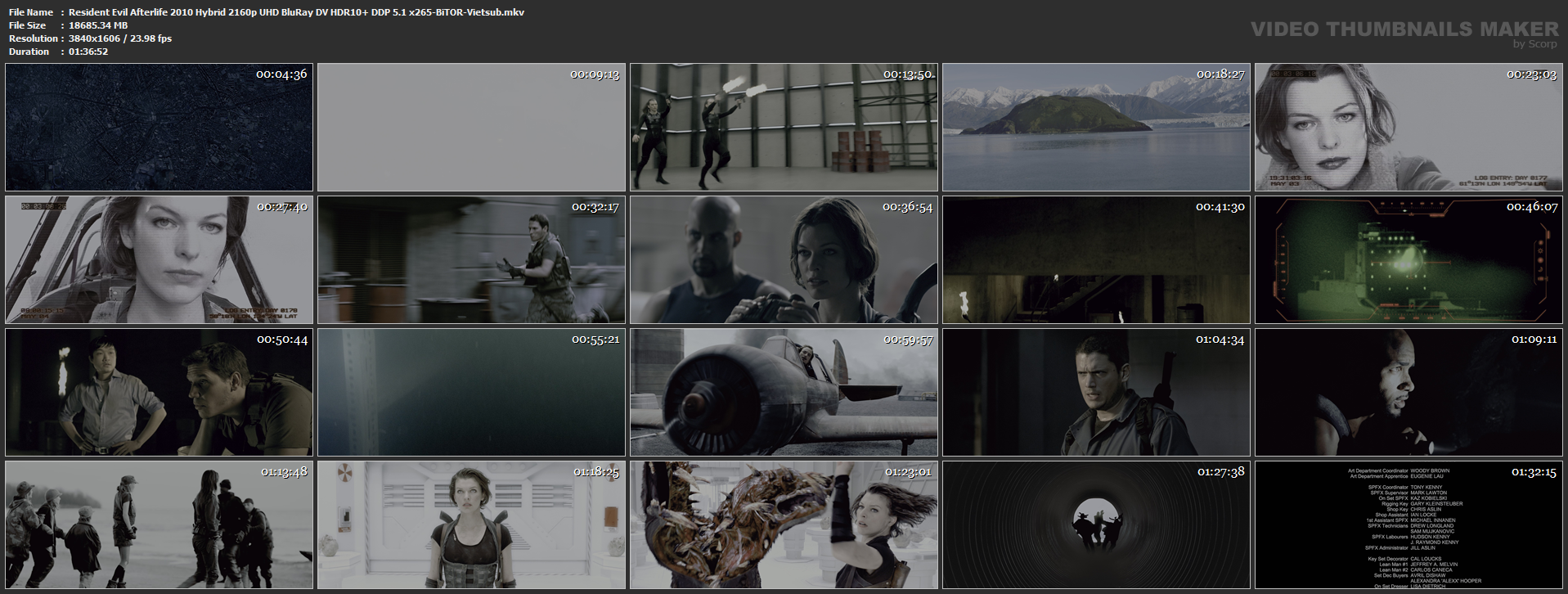Open the thumbnail stamped 00:04:36
The width and height of the screenshot is (1568, 594).
159,127
